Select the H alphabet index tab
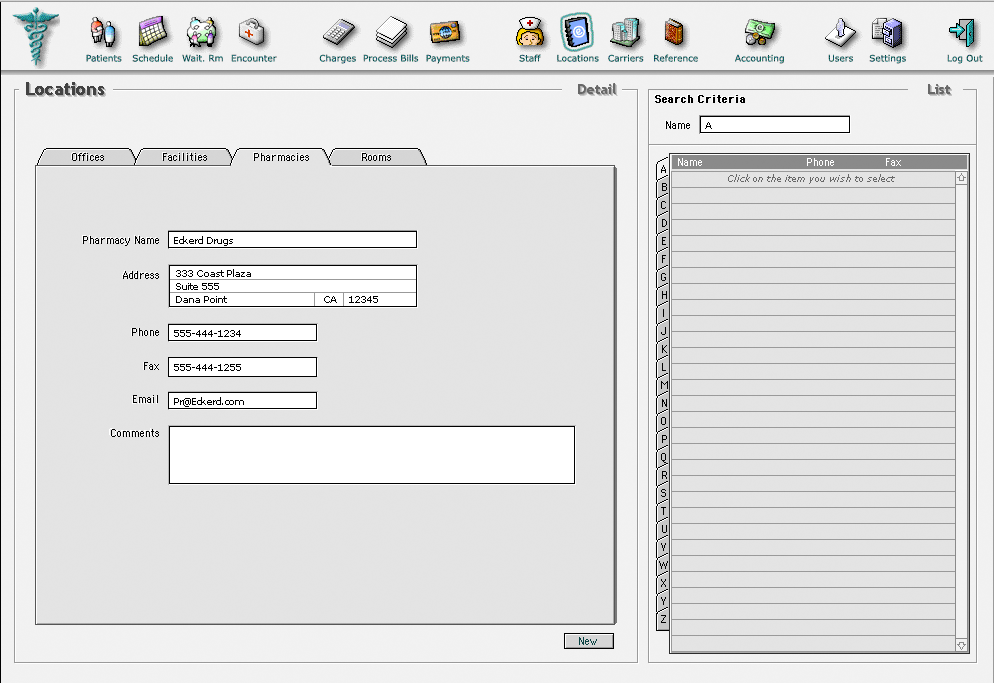994x683 pixels. [663, 295]
